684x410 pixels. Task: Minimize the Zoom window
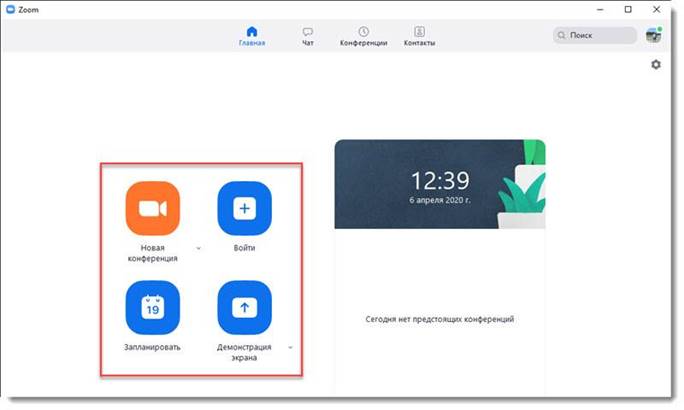[x=601, y=9]
